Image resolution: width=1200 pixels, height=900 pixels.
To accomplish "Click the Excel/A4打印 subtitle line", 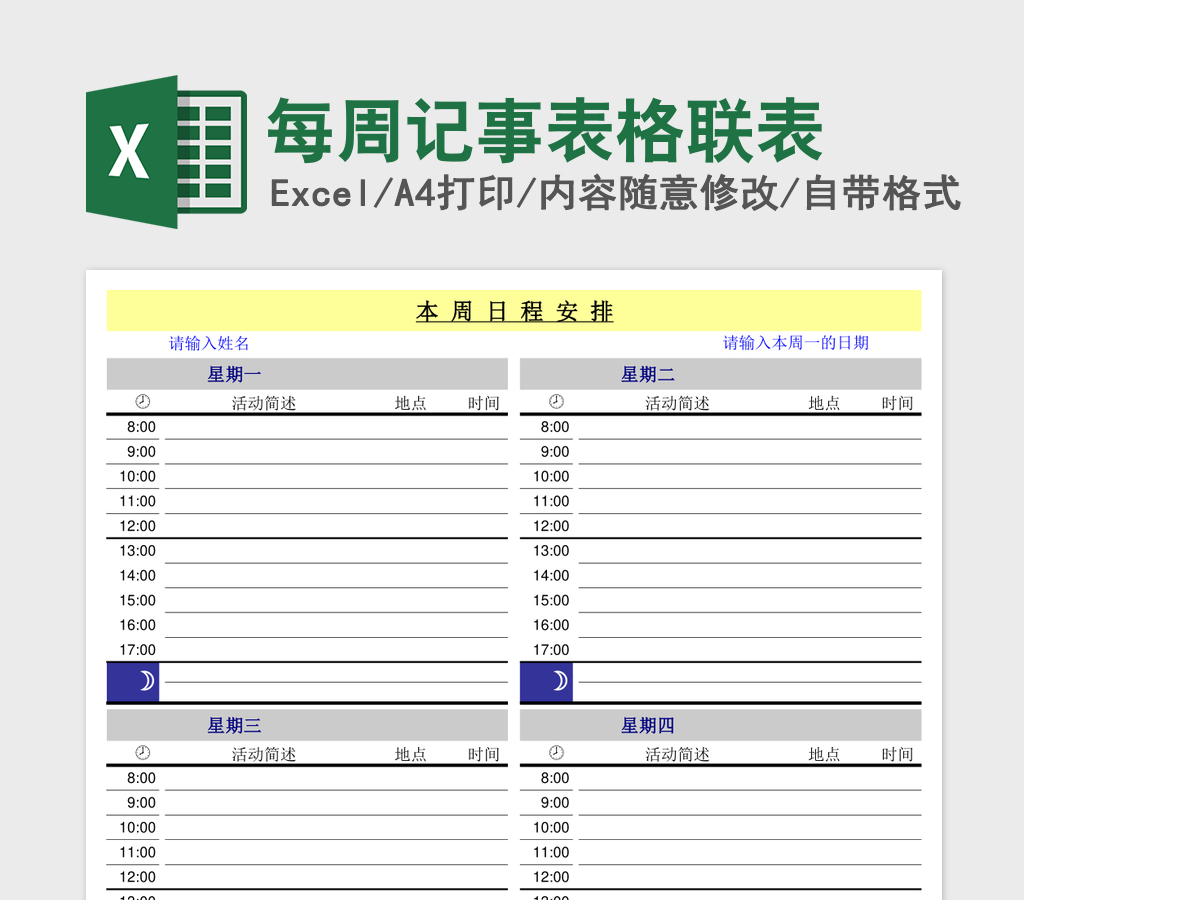I will [x=615, y=194].
